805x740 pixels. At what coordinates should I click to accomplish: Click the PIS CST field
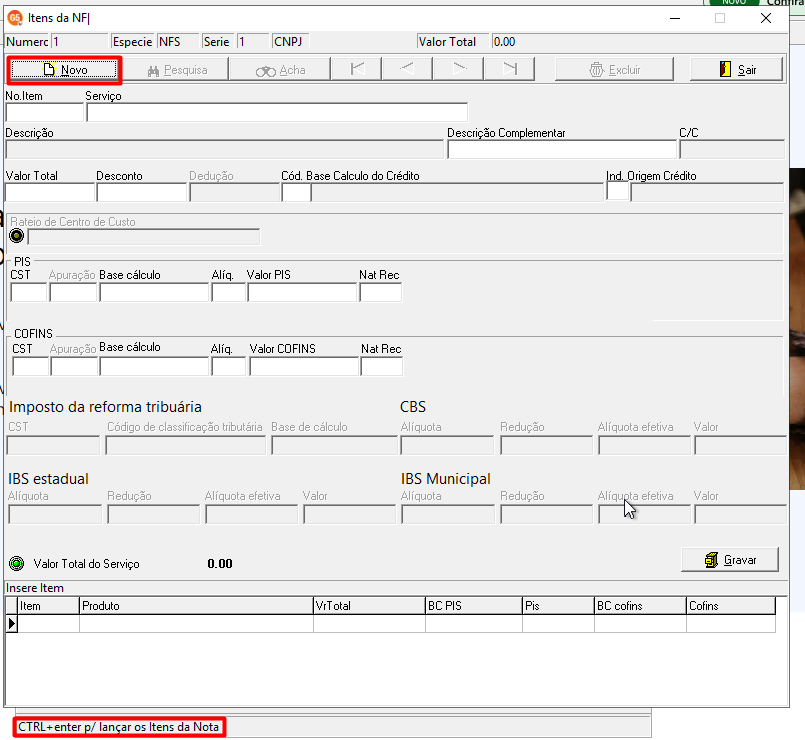(x=29, y=293)
